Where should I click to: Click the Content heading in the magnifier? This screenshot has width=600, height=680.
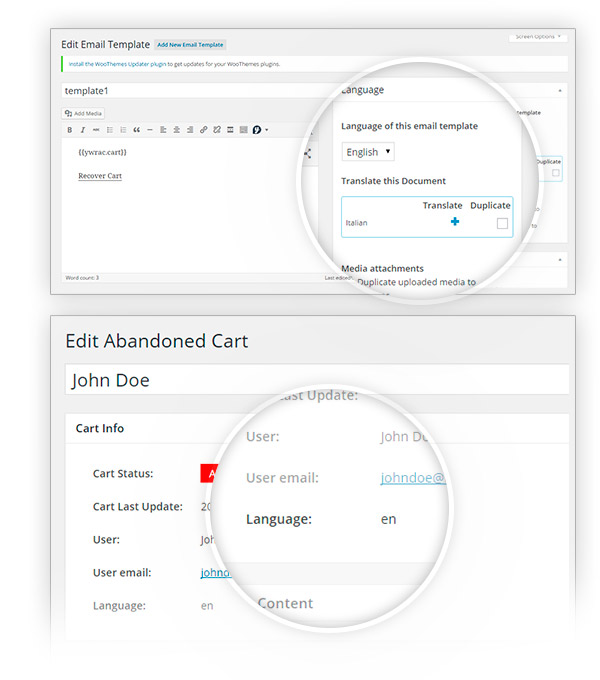tap(285, 603)
